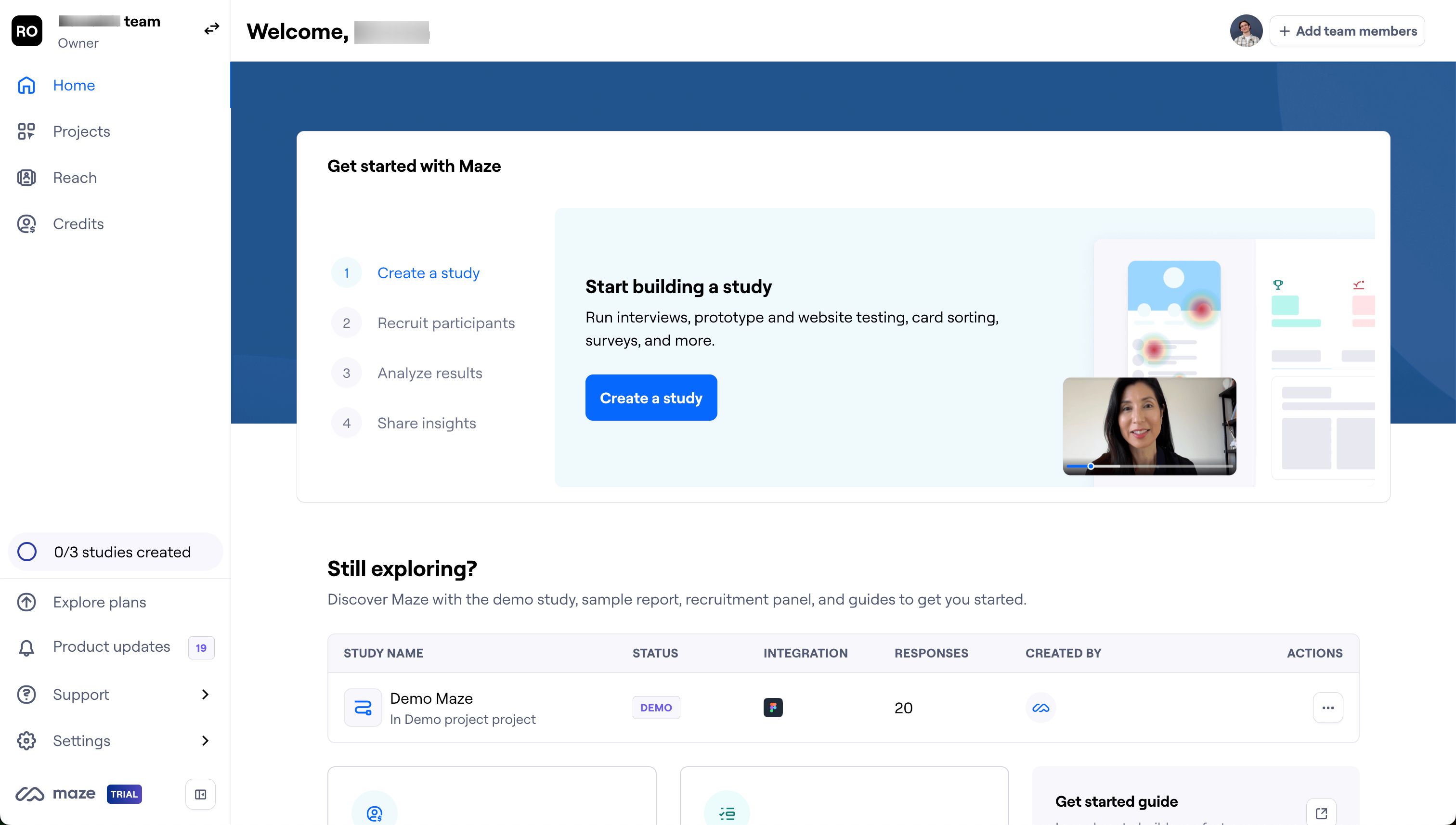Screen dimensions: 1456x825
Task: Open Reach in the sidebar
Action: [x=115, y=177]
